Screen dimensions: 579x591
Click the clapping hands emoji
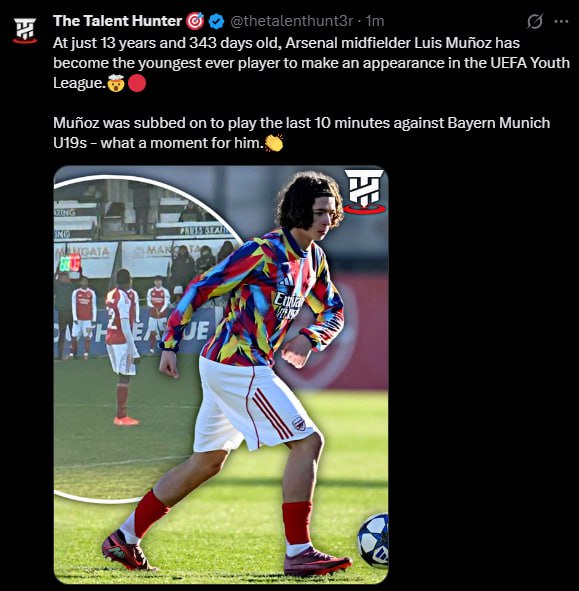click(x=274, y=144)
